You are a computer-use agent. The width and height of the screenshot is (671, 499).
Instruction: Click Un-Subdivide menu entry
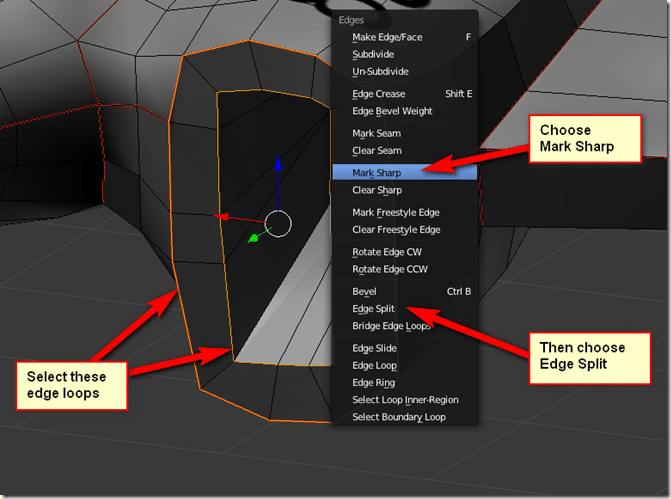pos(405,71)
